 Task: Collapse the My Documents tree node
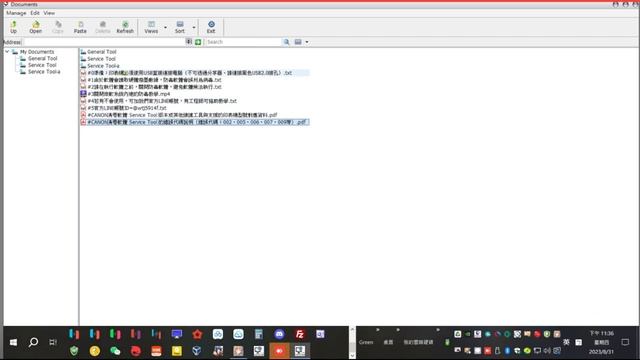click(7, 52)
